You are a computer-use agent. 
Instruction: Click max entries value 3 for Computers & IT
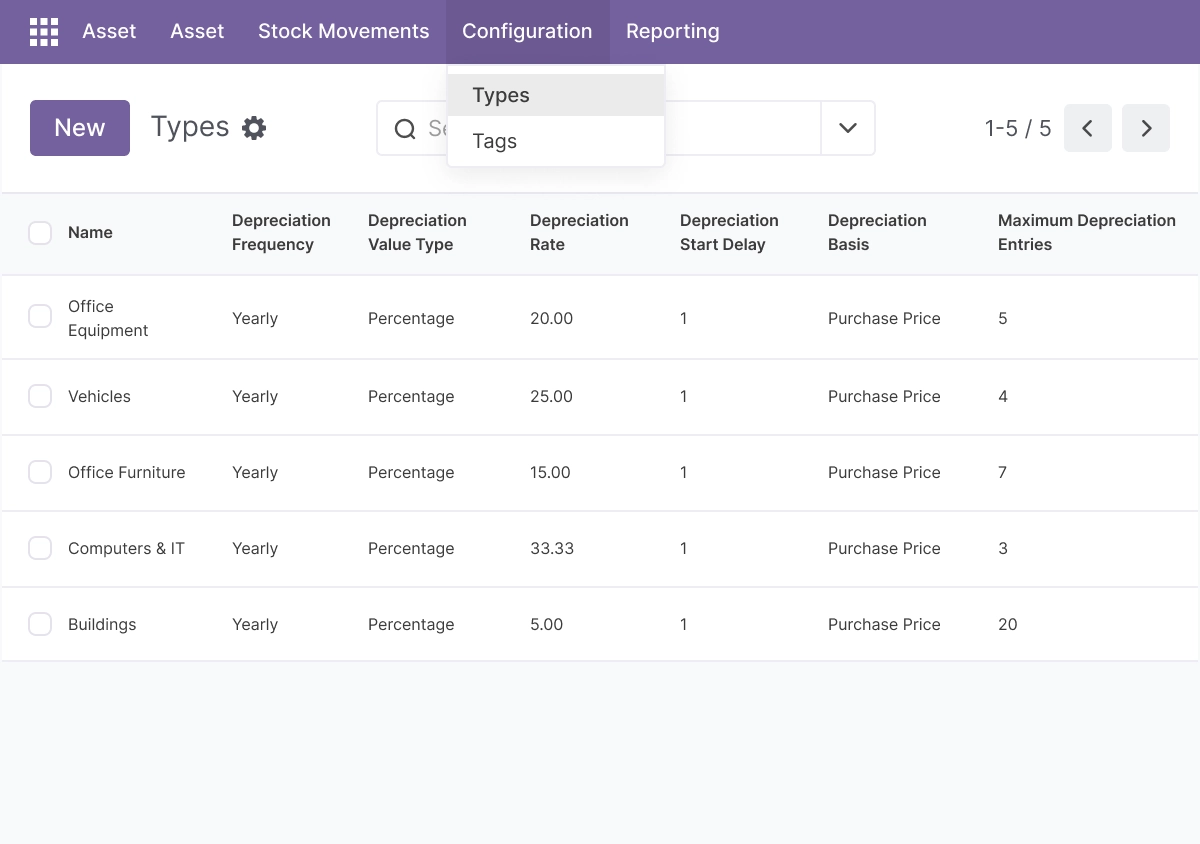pyautogui.click(x=1003, y=548)
